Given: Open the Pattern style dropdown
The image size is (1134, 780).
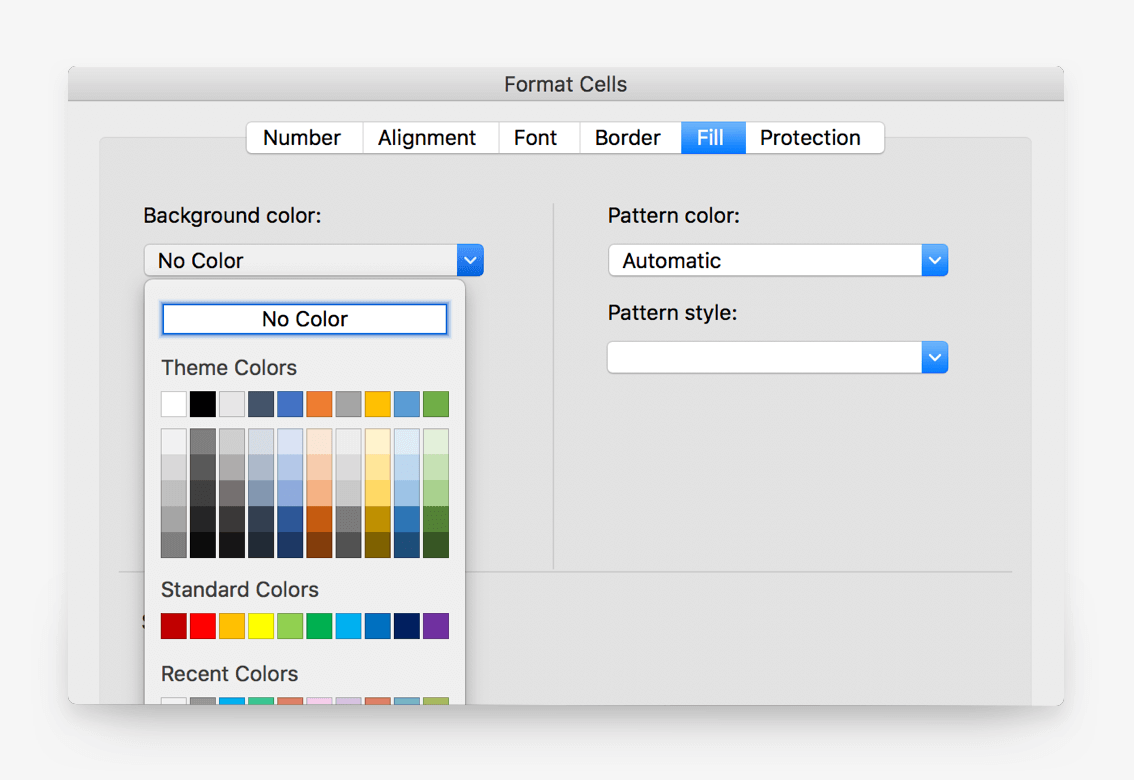Looking at the screenshot, I should click(x=934, y=358).
